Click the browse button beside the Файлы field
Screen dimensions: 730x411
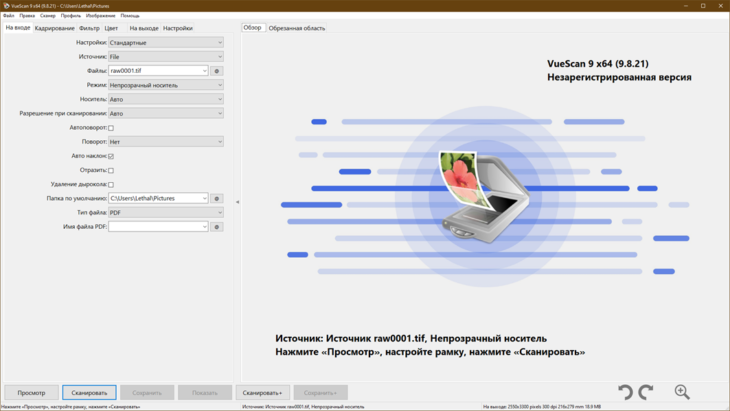(216, 71)
